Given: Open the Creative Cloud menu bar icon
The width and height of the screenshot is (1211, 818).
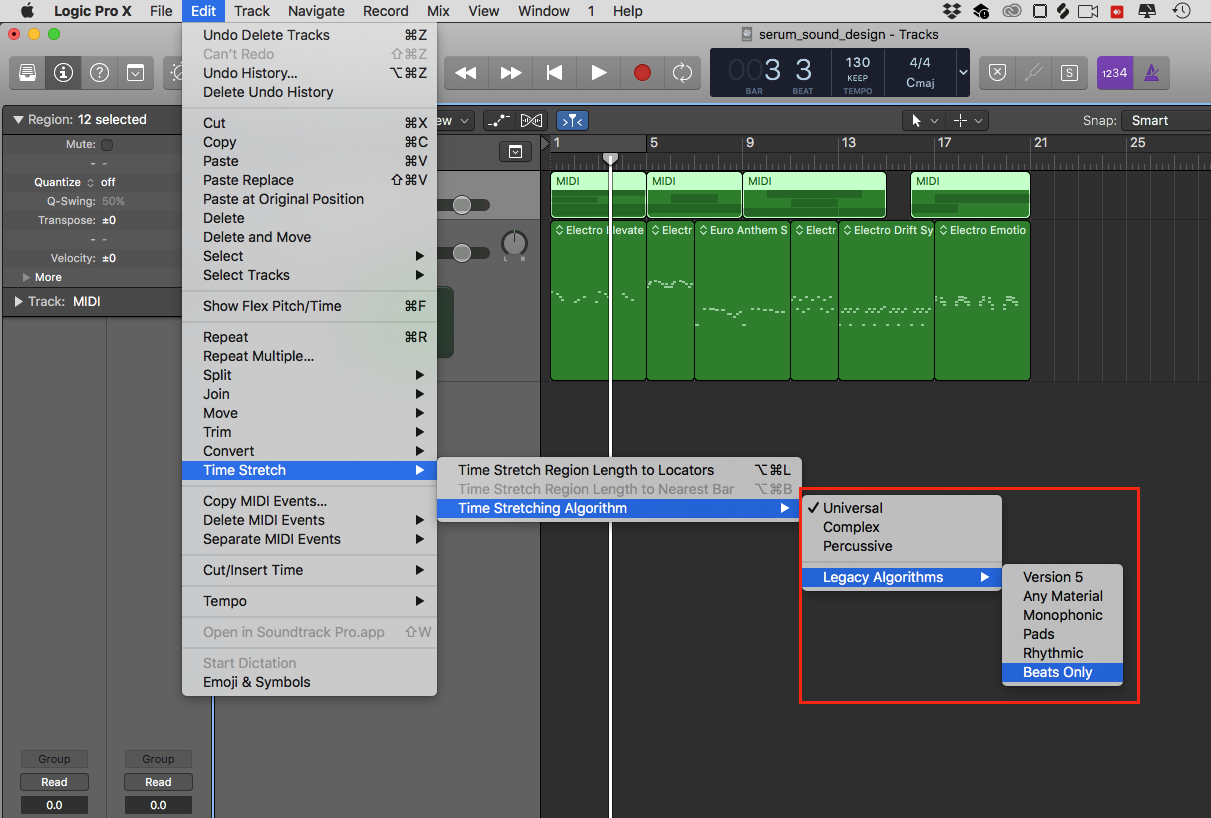Looking at the screenshot, I should (x=1010, y=11).
